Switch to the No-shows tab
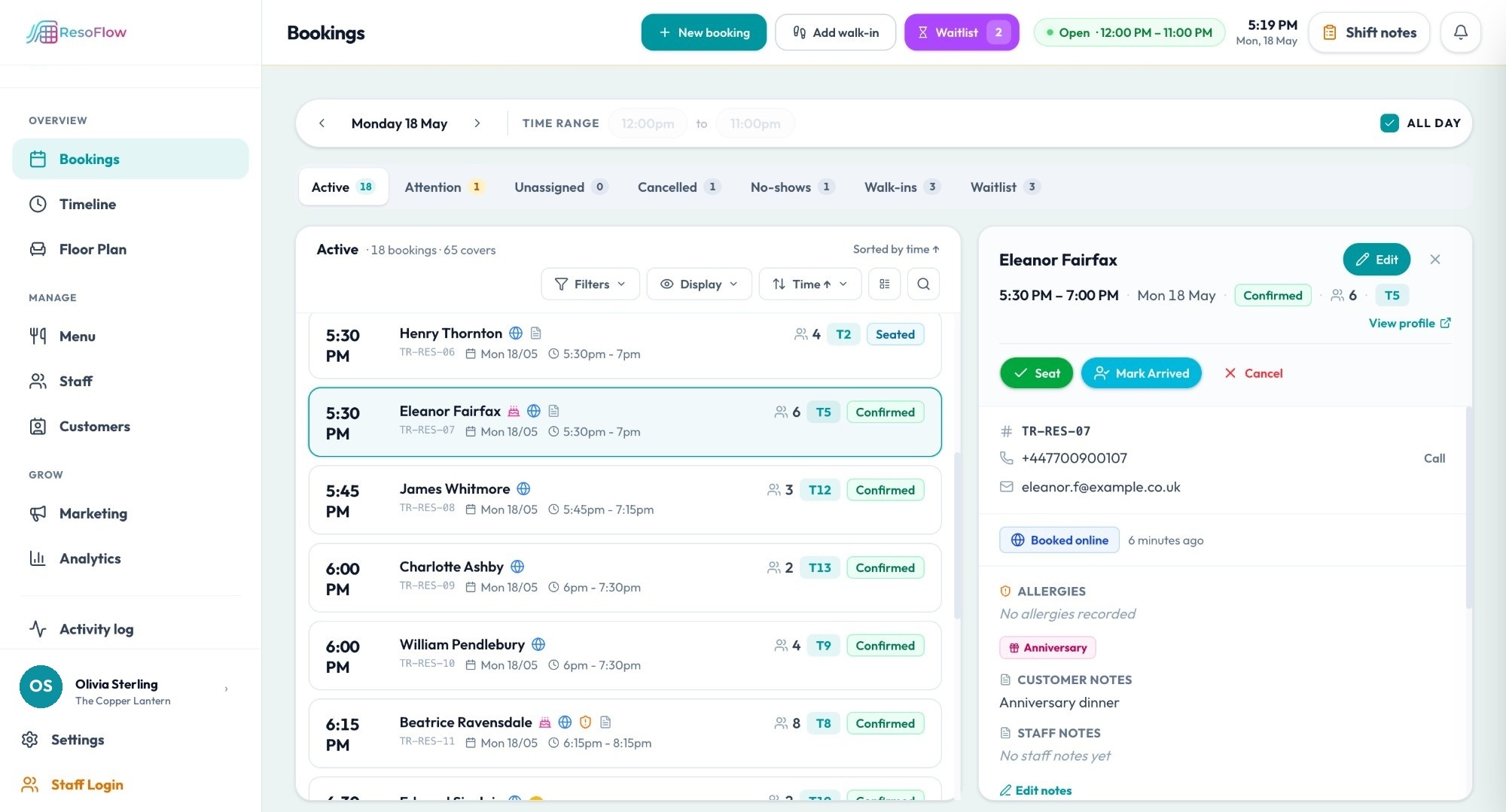 792,187
